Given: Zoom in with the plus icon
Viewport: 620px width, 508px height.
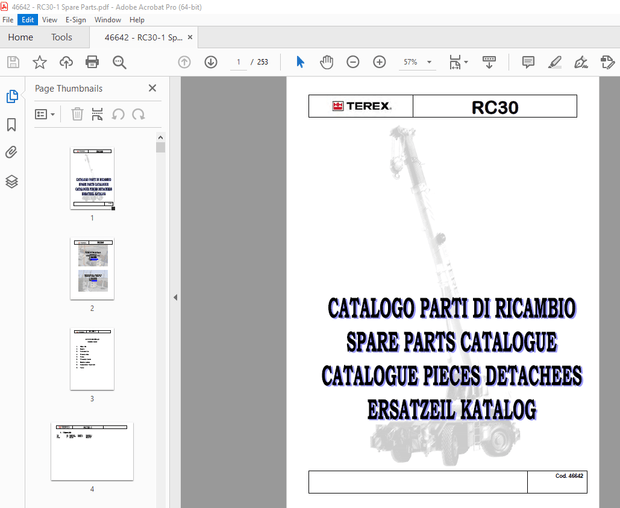Looking at the screenshot, I should (379, 62).
